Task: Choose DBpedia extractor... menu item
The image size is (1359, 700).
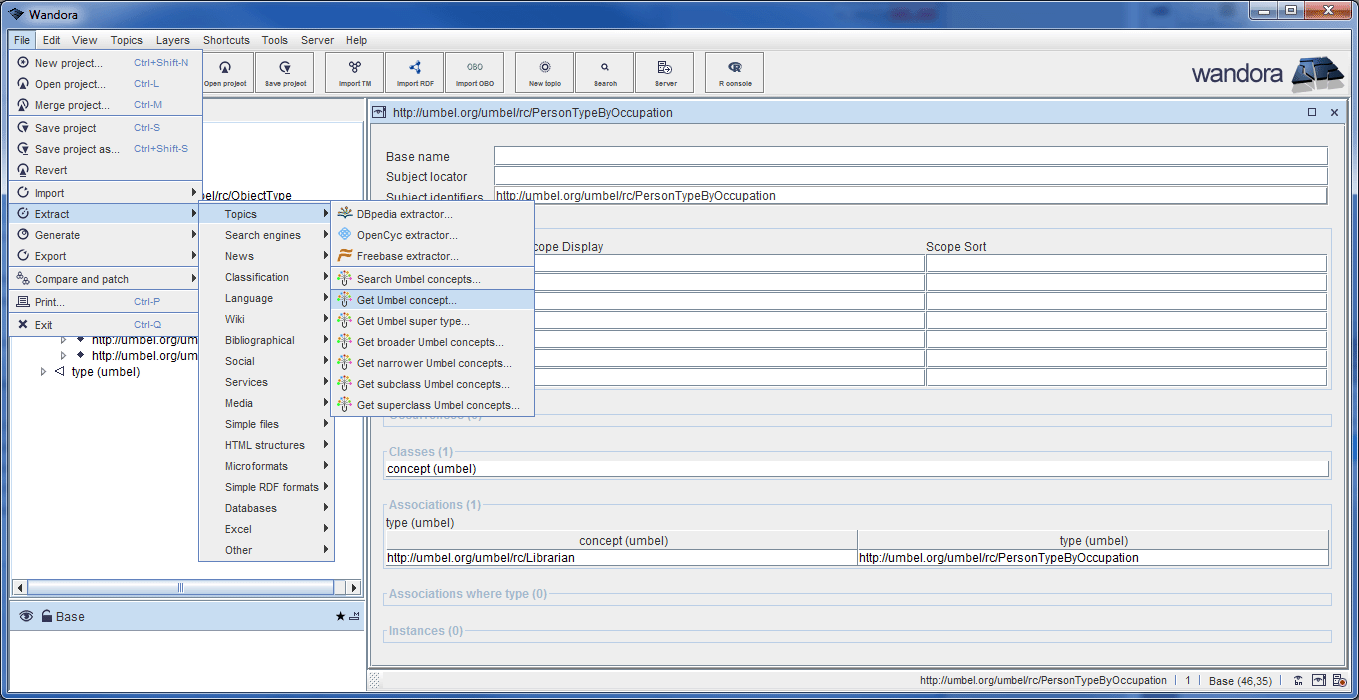Action: tap(433, 214)
